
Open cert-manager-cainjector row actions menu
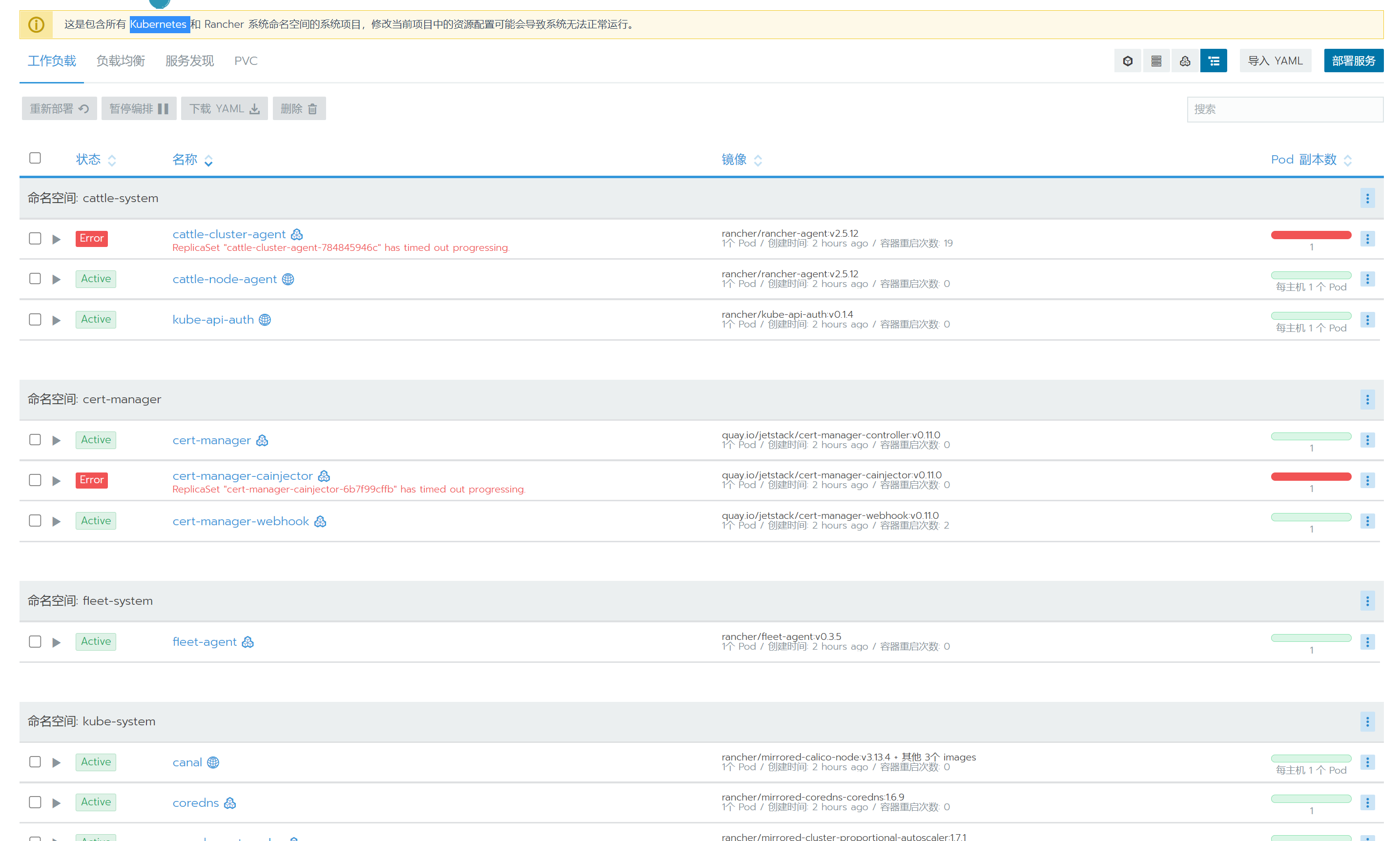1367,481
